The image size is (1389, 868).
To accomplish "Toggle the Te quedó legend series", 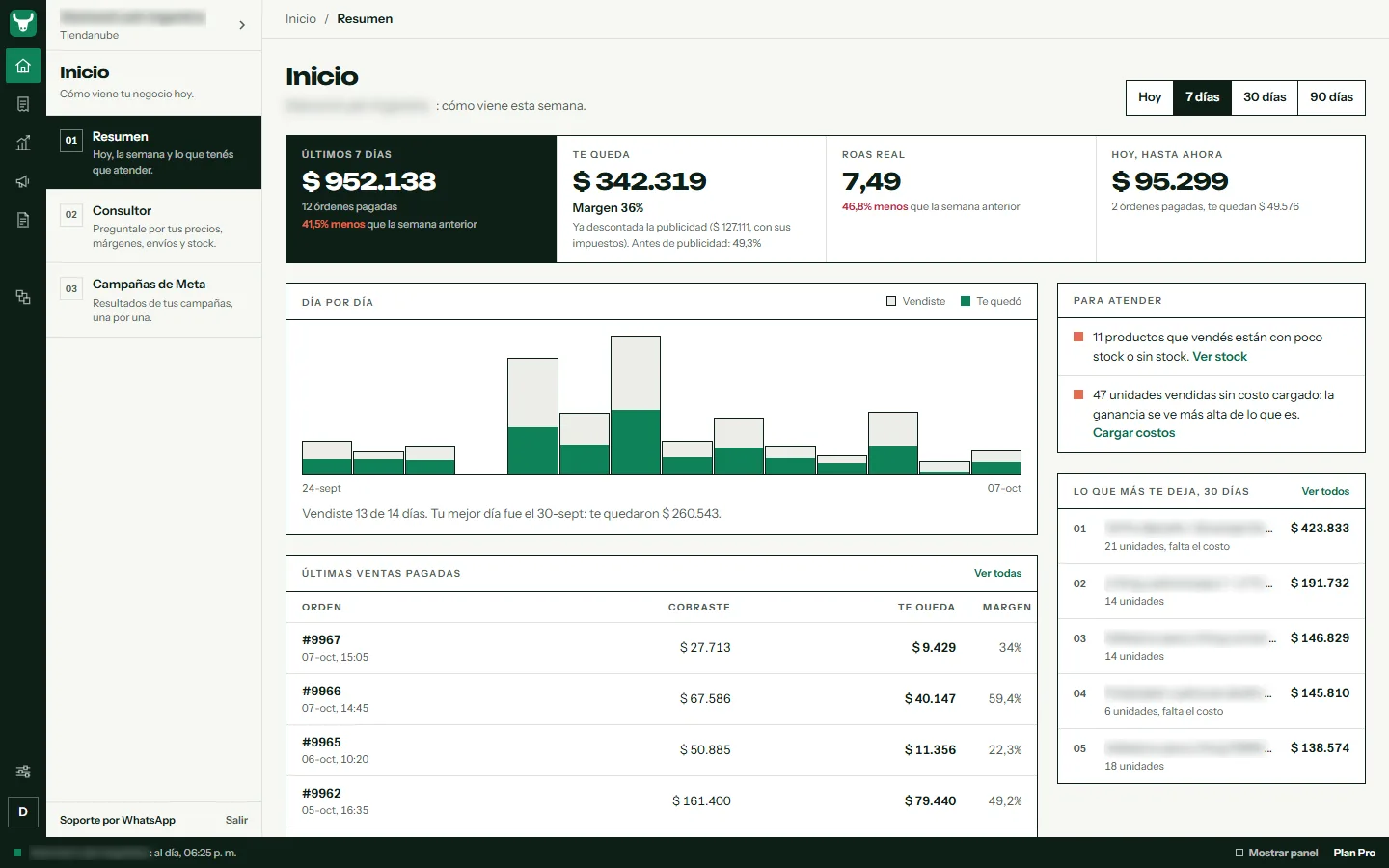I will pyautogui.click(x=991, y=301).
